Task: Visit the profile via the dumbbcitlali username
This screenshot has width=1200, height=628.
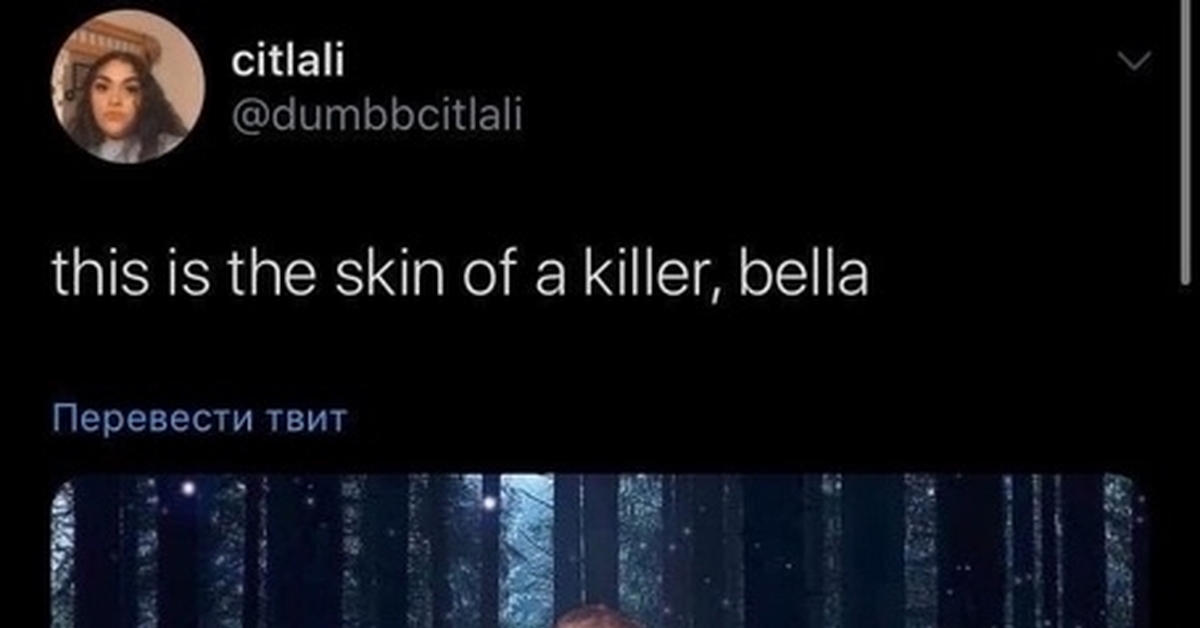Action: pyautogui.click(x=377, y=117)
